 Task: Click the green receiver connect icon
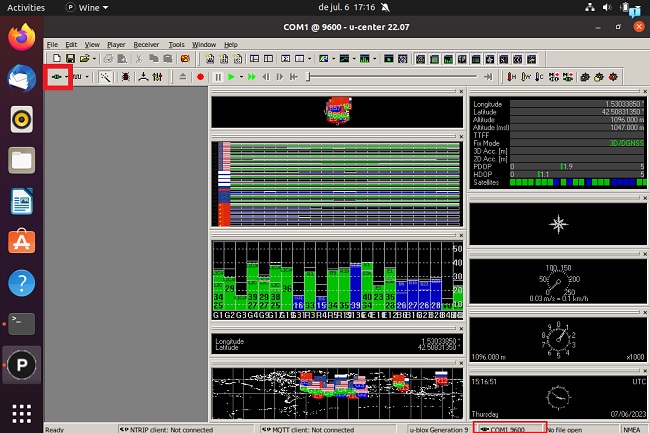click(55, 77)
